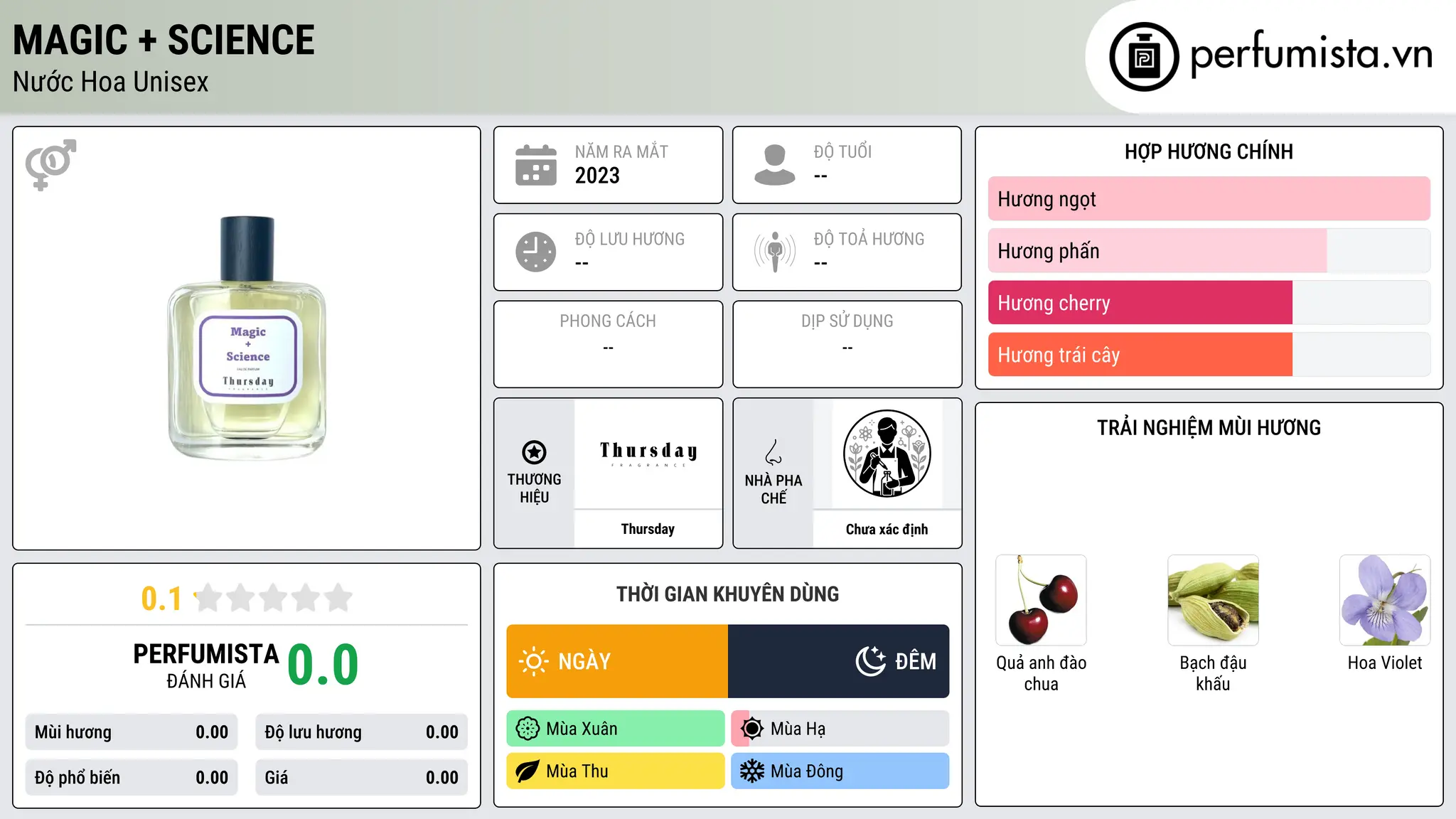Click the Giá score box
This screenshot has width=1456, height=819.
pyautogui.click(x=361, y=778)
